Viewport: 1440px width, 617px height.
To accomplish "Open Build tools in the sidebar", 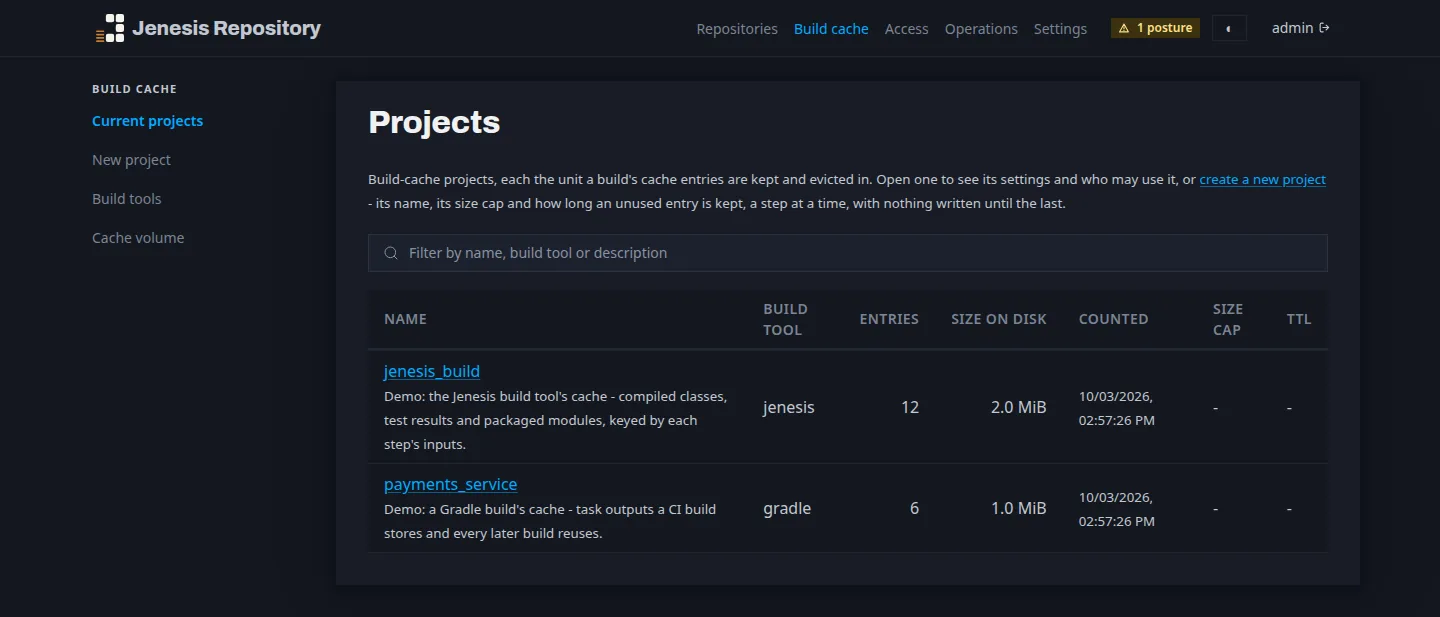I will point(126,199).
